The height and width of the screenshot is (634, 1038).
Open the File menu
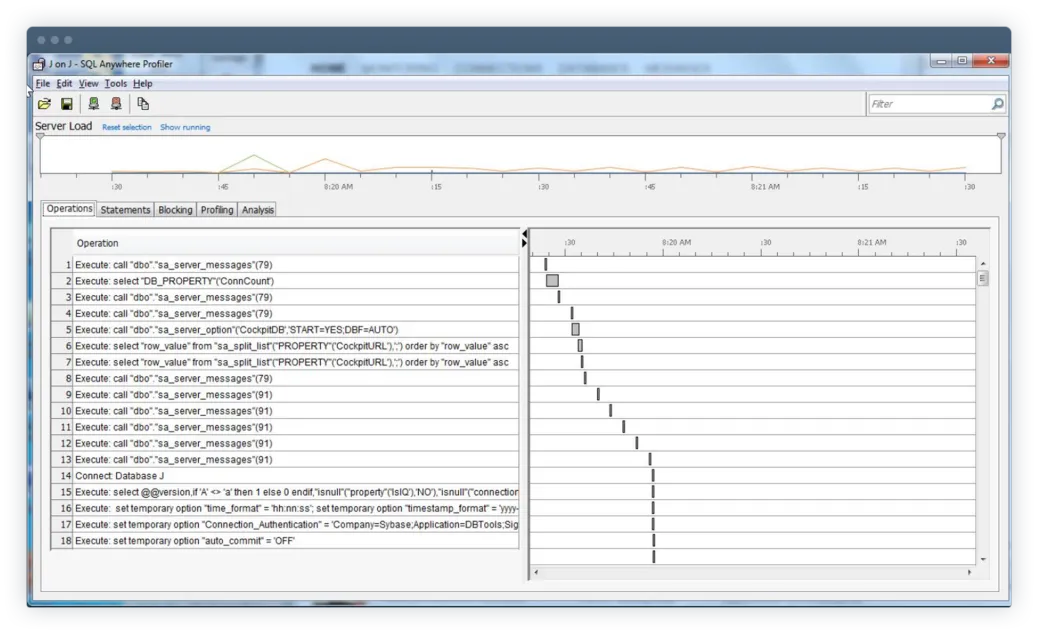(x=41, y=84)
